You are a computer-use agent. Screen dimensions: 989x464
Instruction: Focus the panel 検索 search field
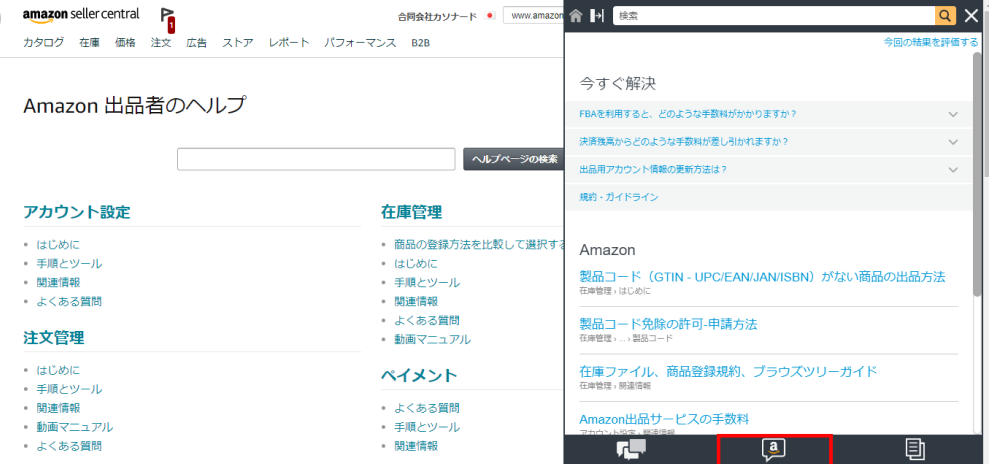[x=774, y=16]
